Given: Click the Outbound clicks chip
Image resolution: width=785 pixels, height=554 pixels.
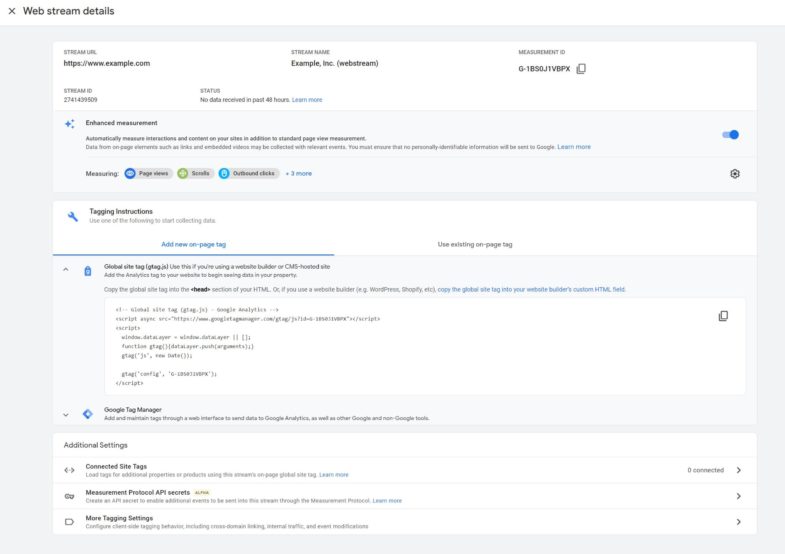Looking at the screenshot, I should coord(249,173).
